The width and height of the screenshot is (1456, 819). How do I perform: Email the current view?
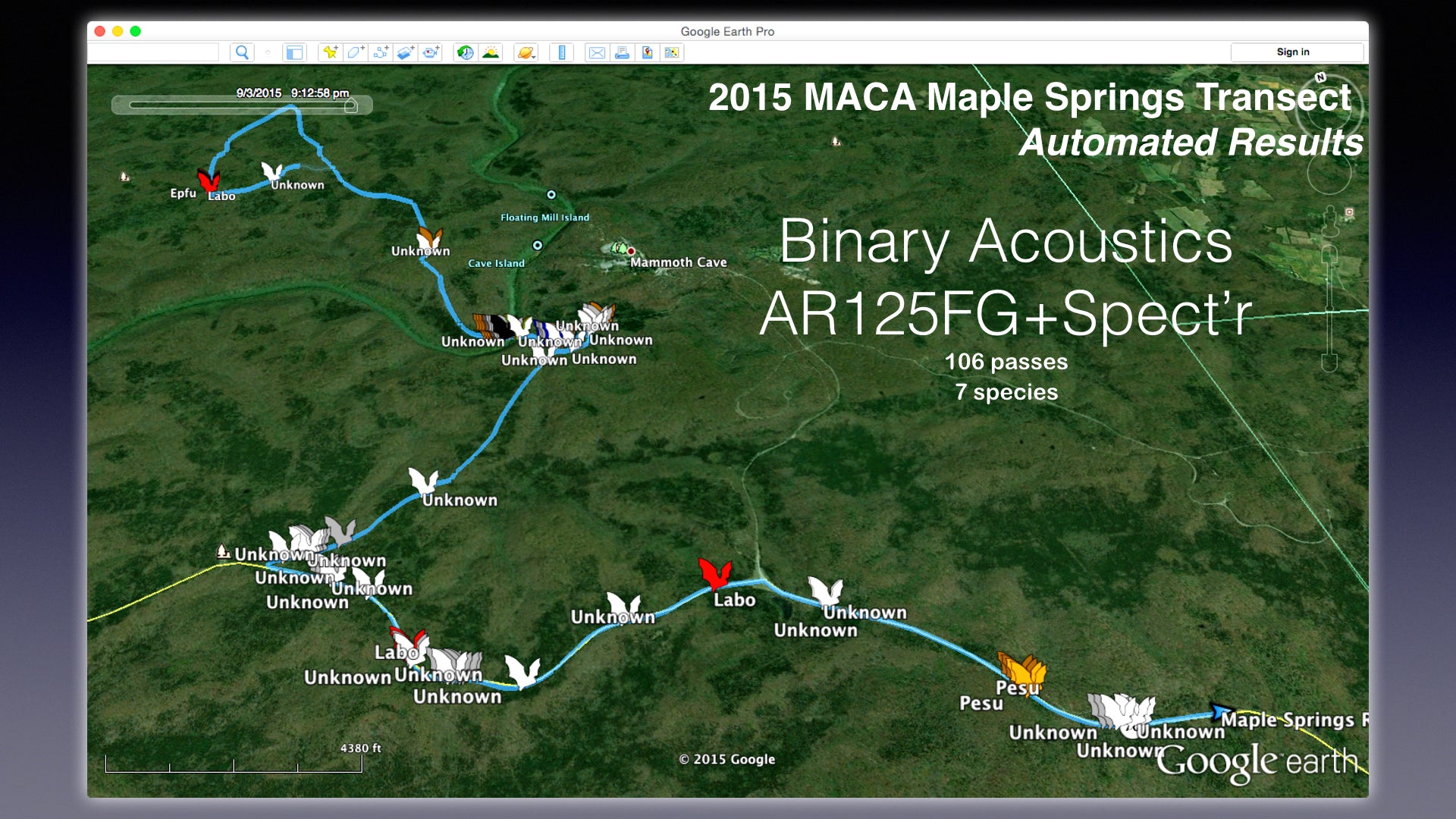pos(597,52)
